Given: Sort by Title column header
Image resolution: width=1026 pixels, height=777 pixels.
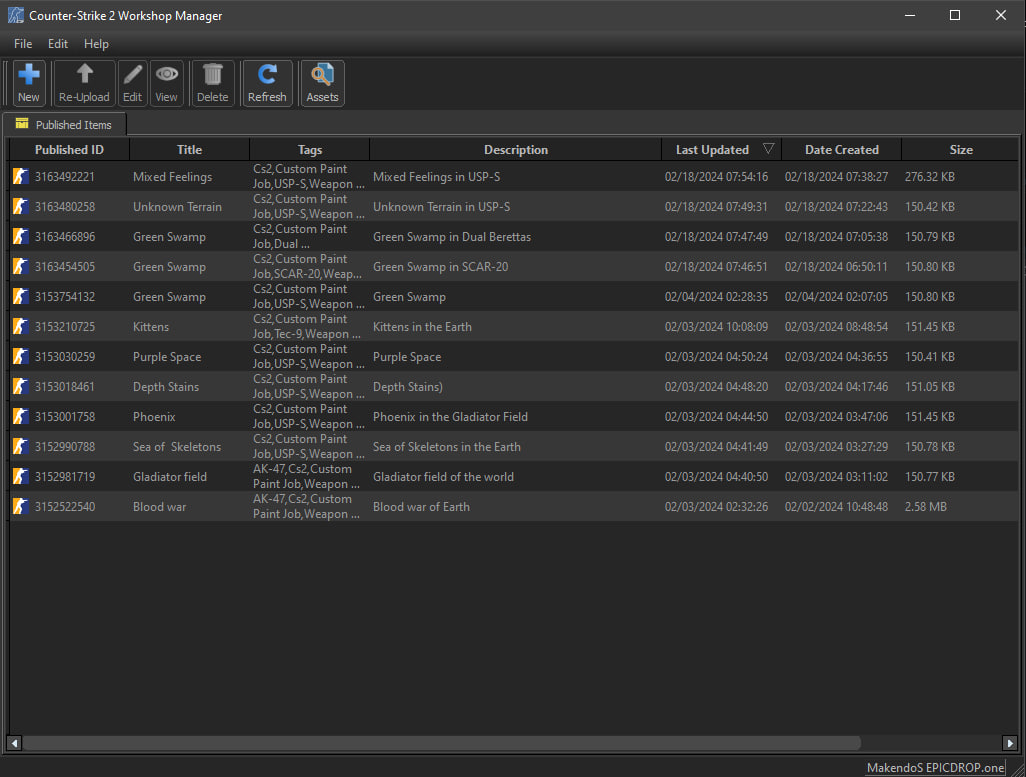Looking at the screenshot, I should coord(189,149).
